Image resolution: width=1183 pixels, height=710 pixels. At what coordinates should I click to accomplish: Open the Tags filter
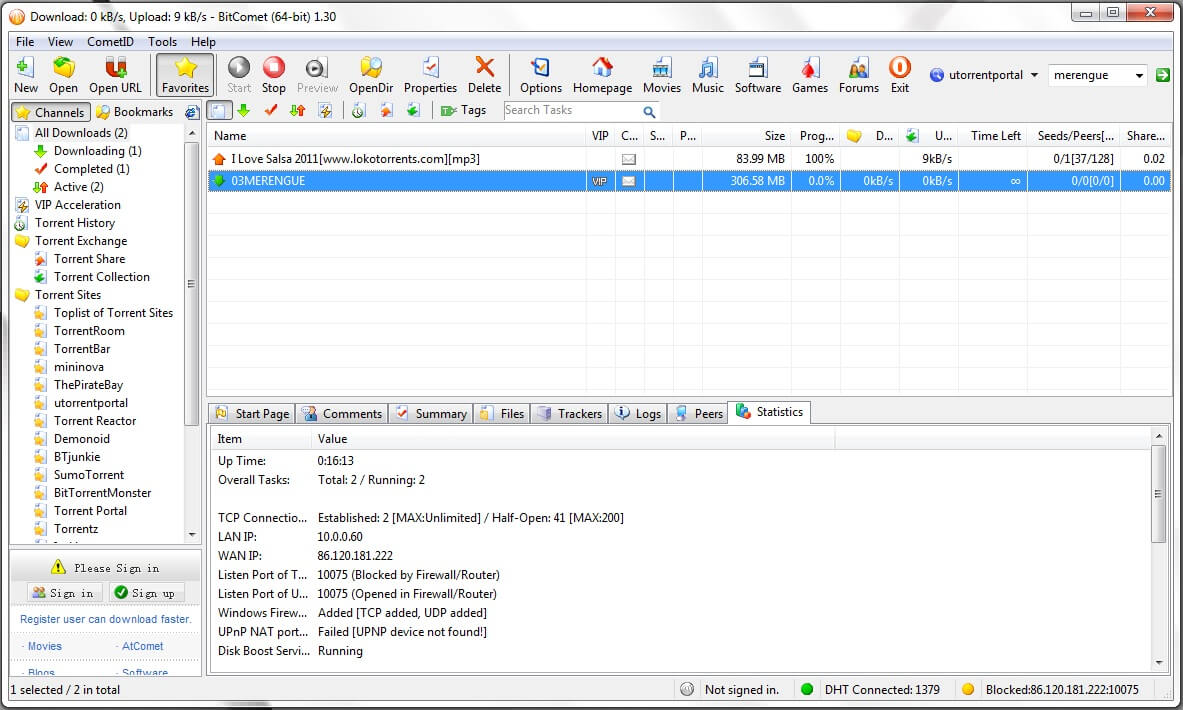point(464,110)
